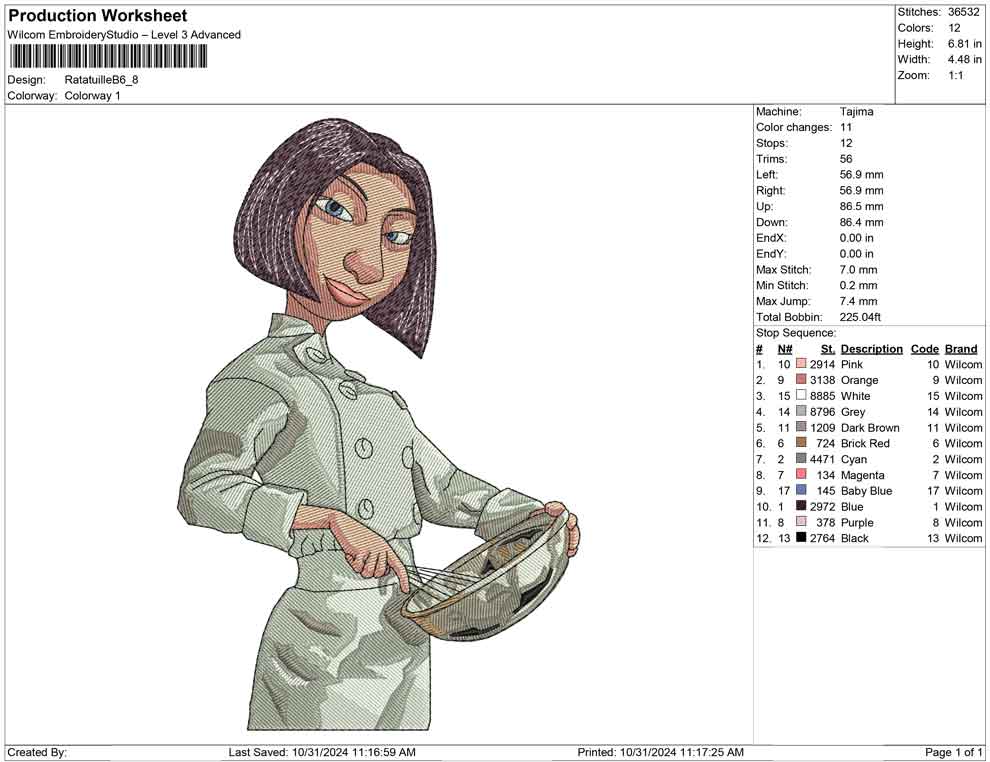Screen dimensions: 990x762
Task: Select the Brick Red thread swatch
Action: coord(801,443)
